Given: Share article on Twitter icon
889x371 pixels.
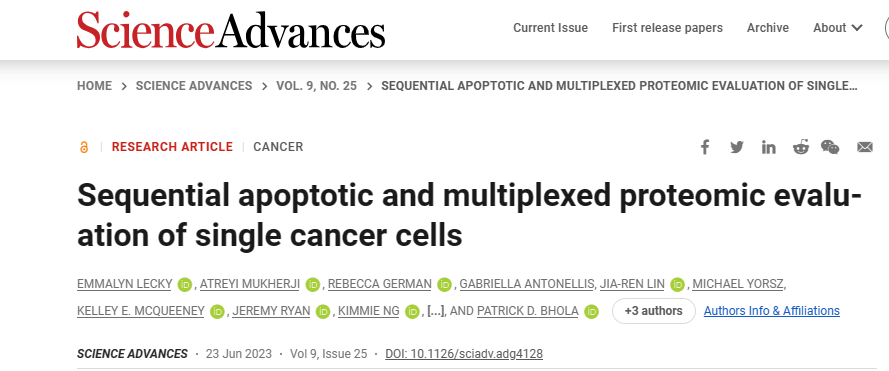Looking at the screenshot, I should pyautogui.click(x=736, y=147).
